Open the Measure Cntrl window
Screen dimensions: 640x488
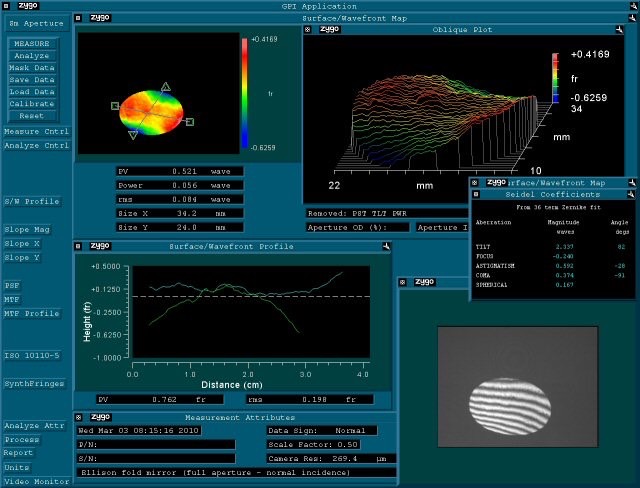[x=36, y=132]
